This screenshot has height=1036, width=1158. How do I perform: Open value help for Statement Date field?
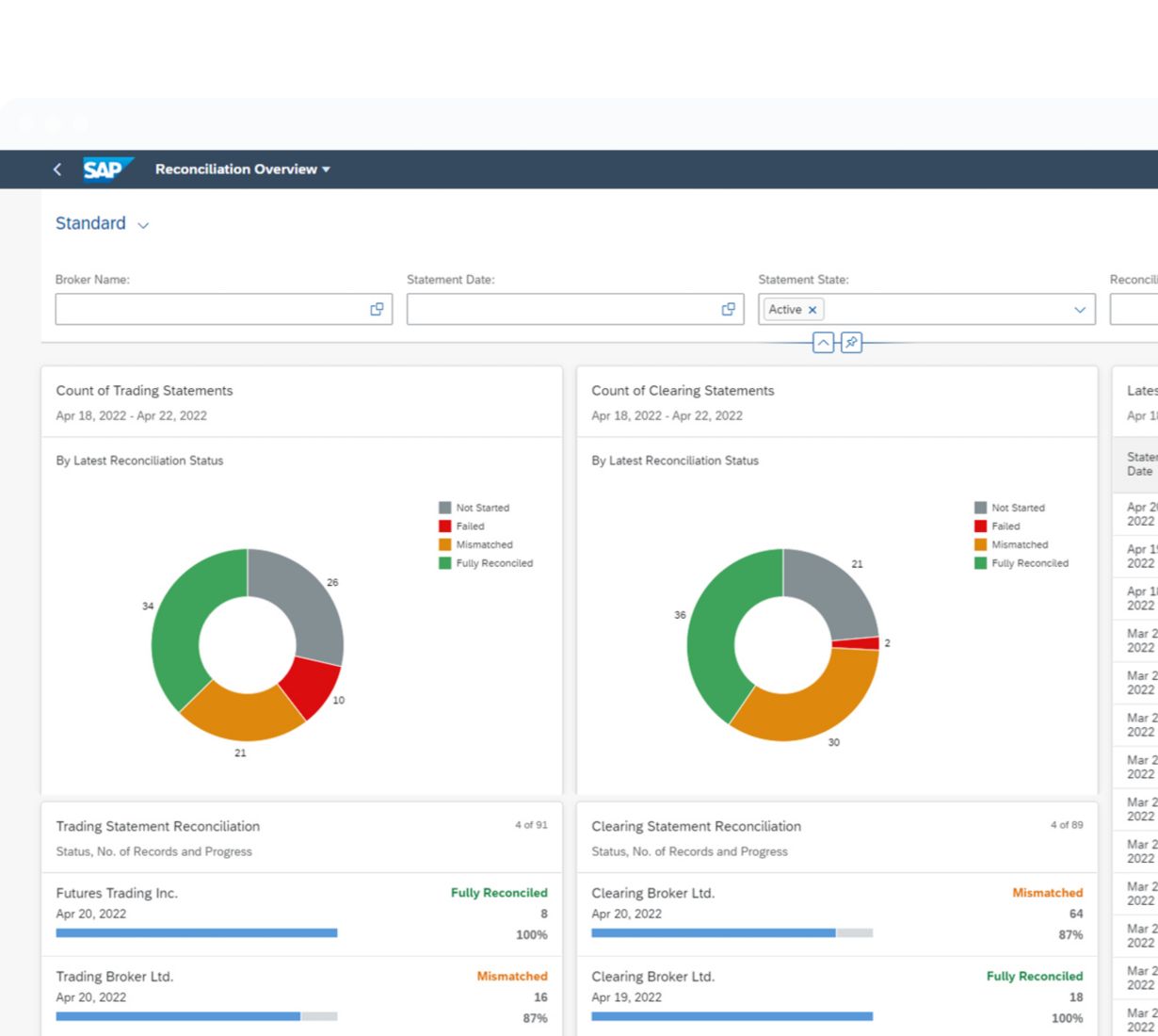tap(728, 309)
